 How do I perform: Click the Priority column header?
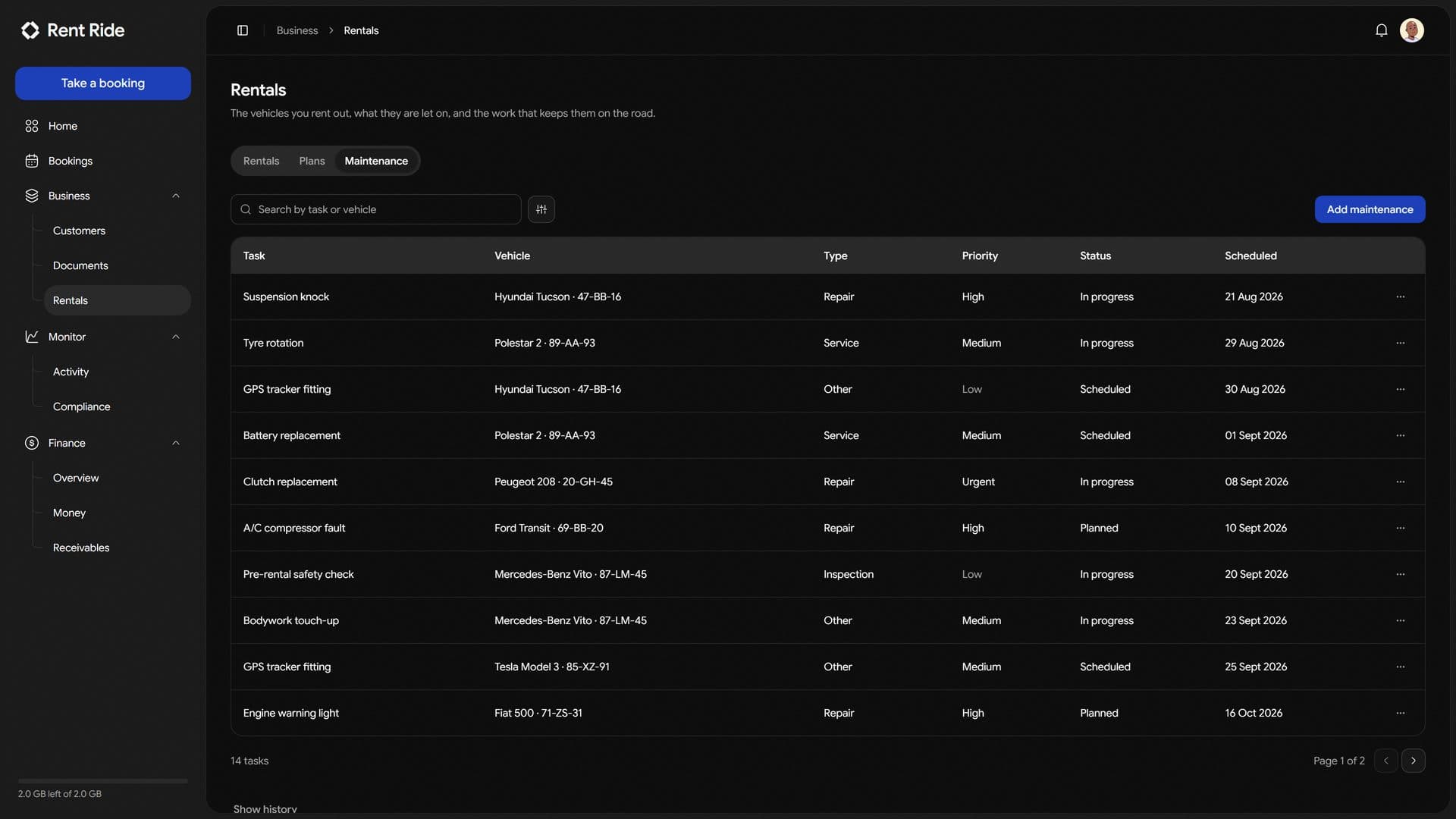[x=980, y=256]
